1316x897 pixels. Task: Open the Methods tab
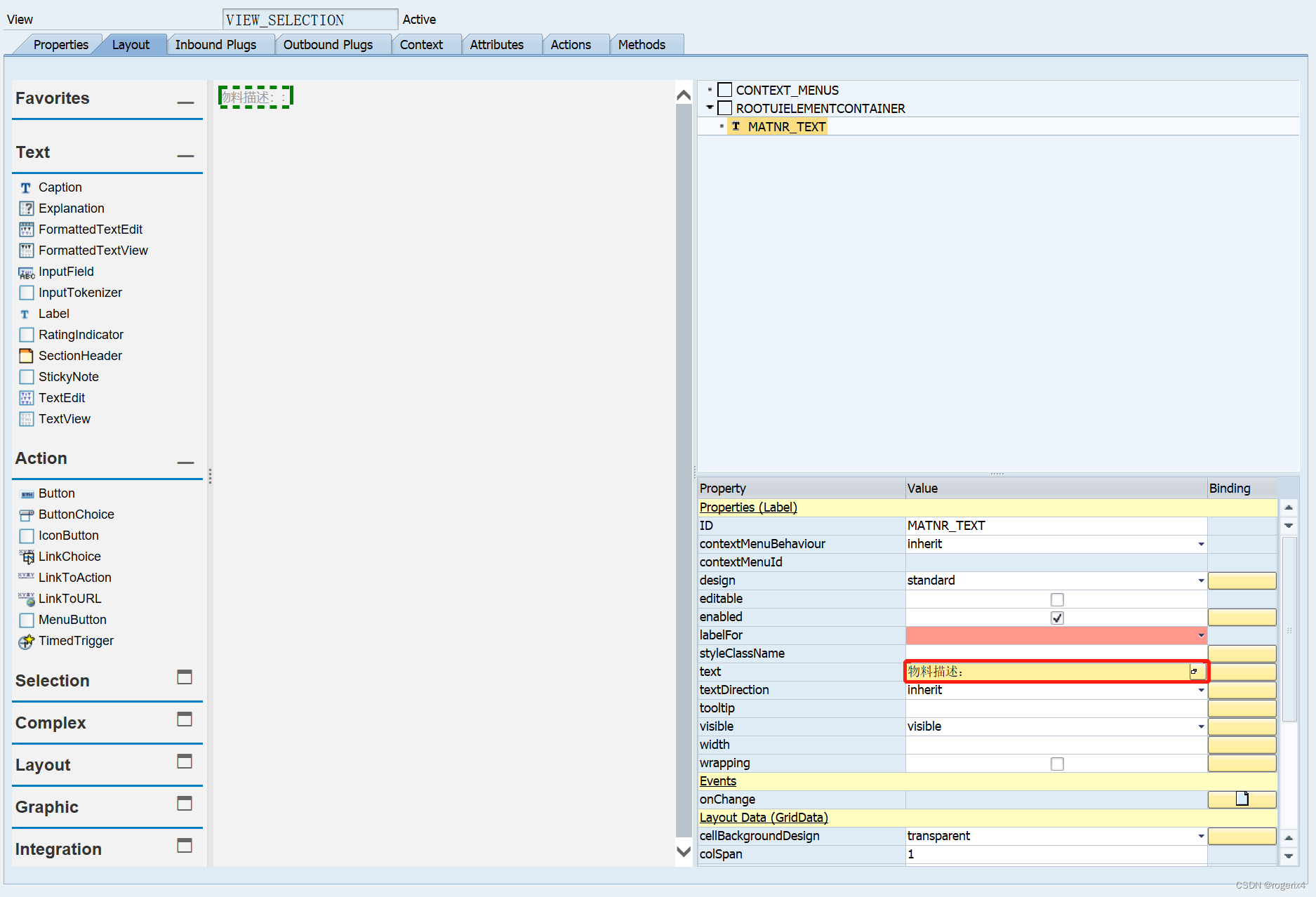tap(642, 45)
